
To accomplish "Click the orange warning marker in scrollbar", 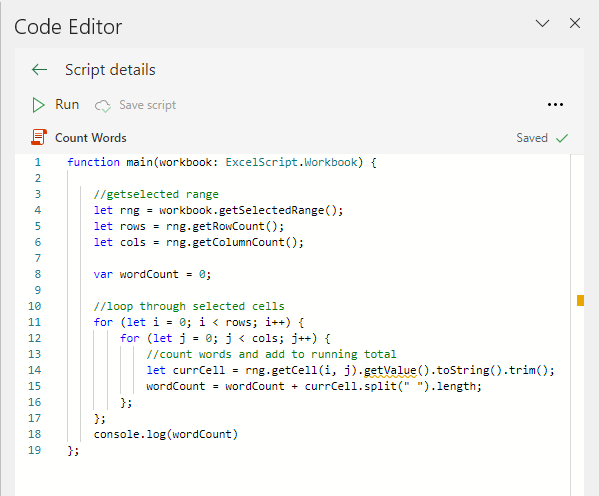I will click(x=580, y=300).
